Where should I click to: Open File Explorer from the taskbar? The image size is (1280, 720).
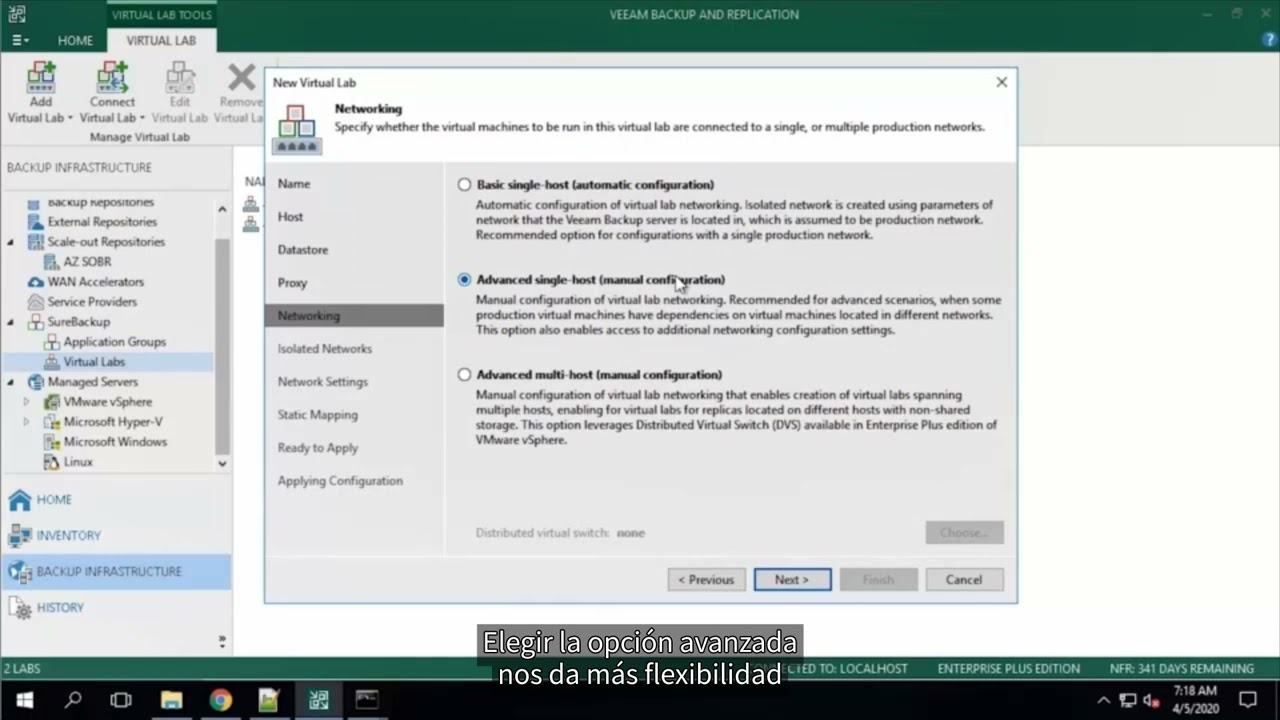tap(172, 700)
